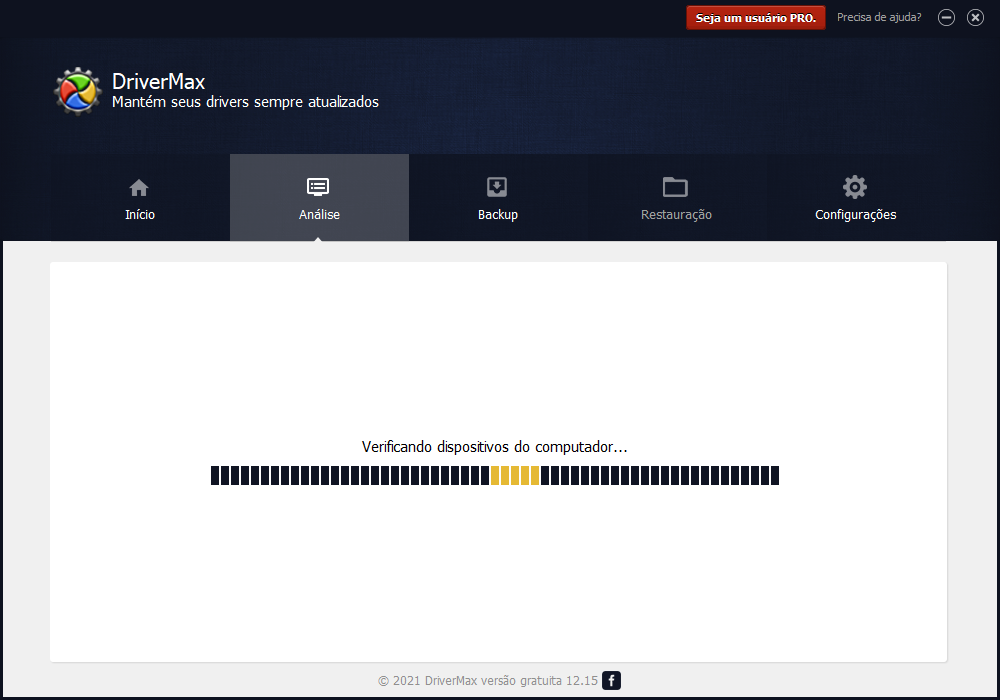1000x700 pixels.
Task: Click the Restauração folder icon
Action: (x=676, y=187)
